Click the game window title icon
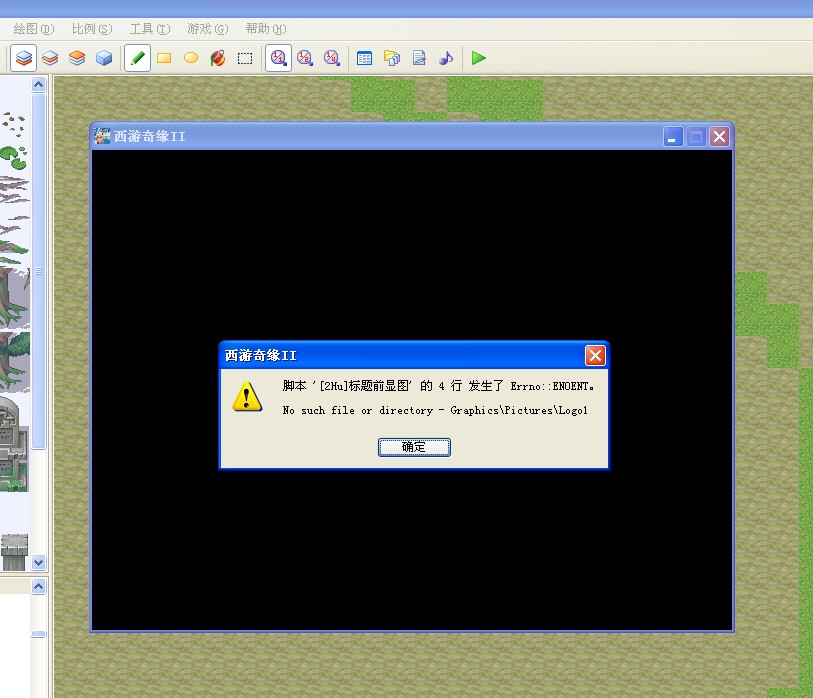This screenshot has height=698, width=813. point(102,136)
